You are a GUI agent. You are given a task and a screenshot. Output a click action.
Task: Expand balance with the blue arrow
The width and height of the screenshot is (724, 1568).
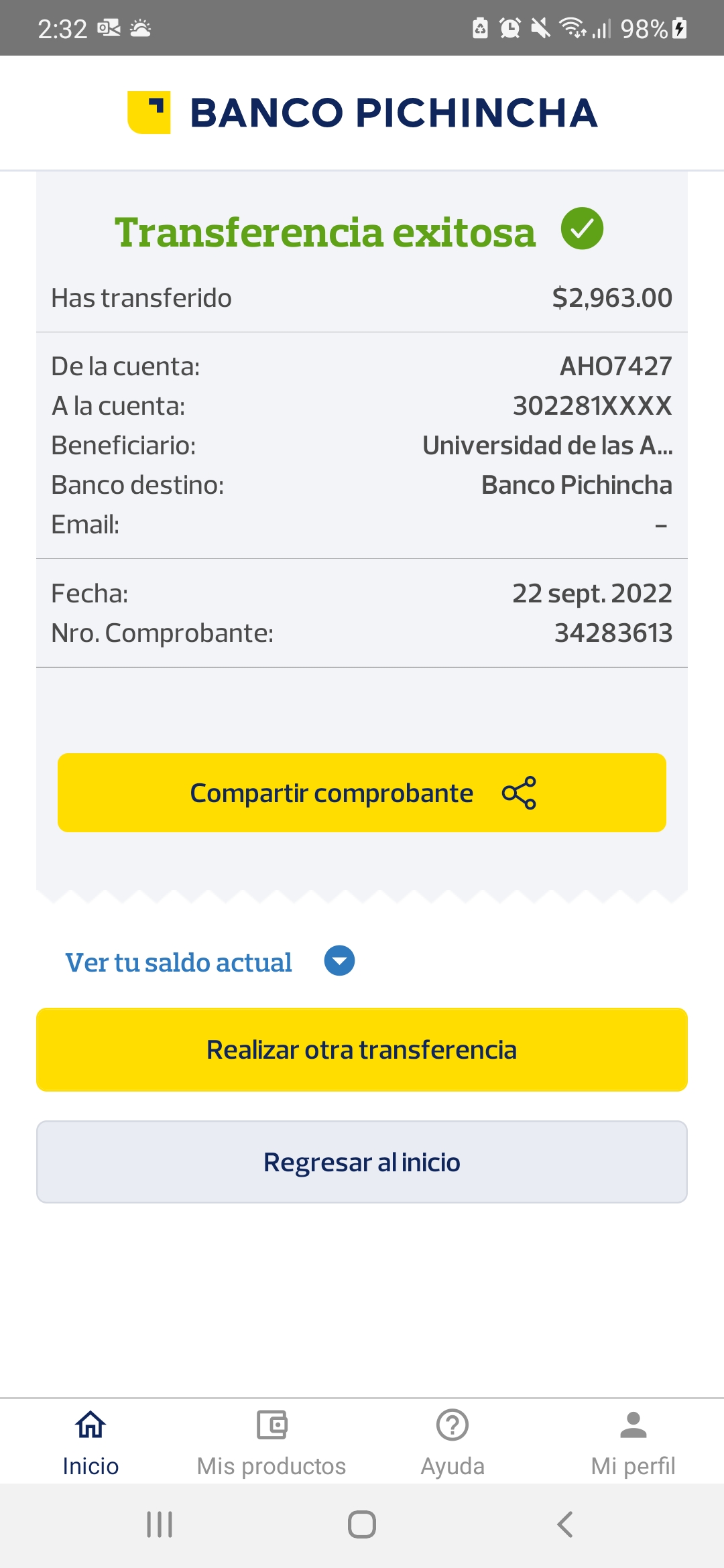click(339, 961)
